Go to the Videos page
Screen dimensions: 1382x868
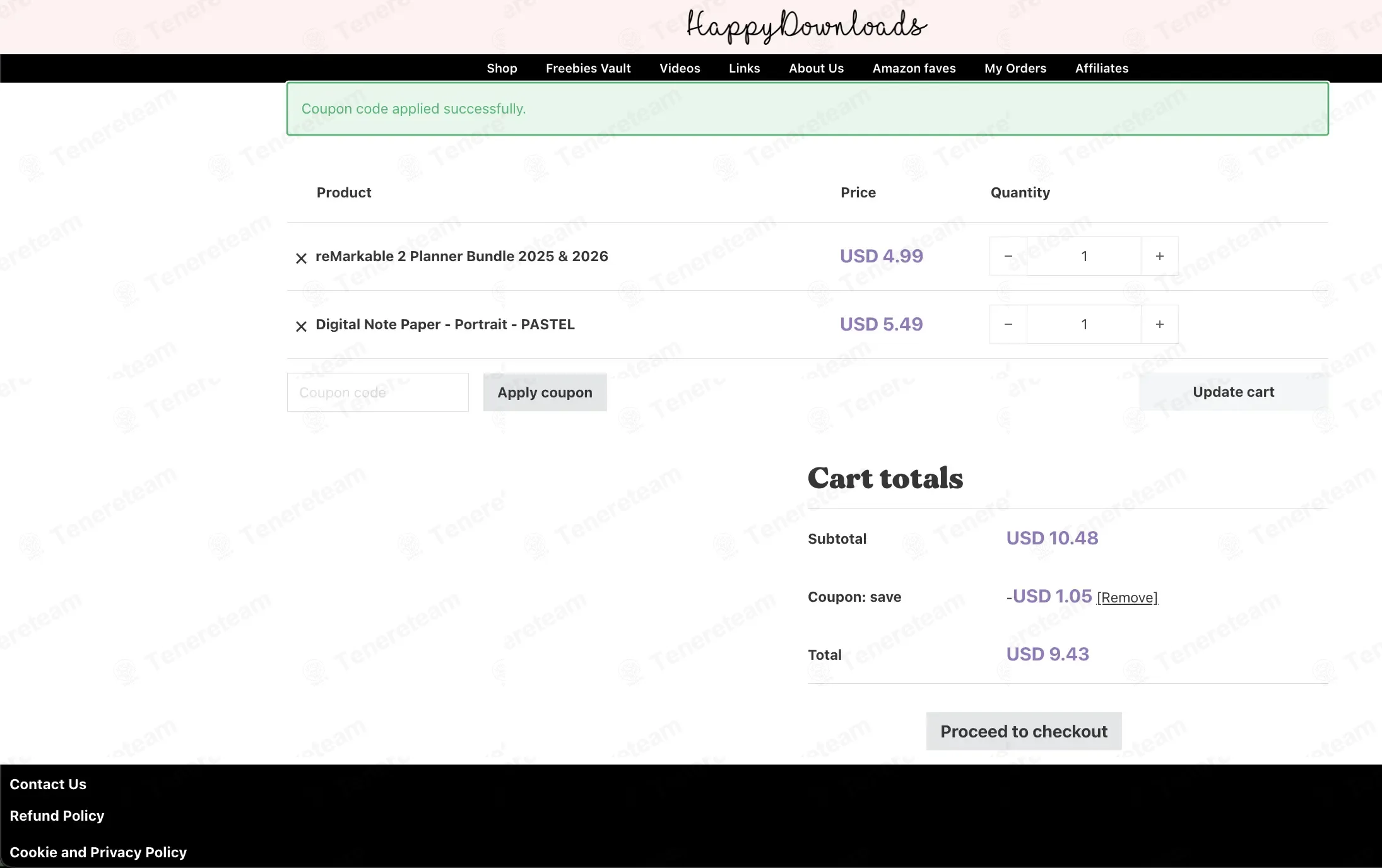coord(680,68)
